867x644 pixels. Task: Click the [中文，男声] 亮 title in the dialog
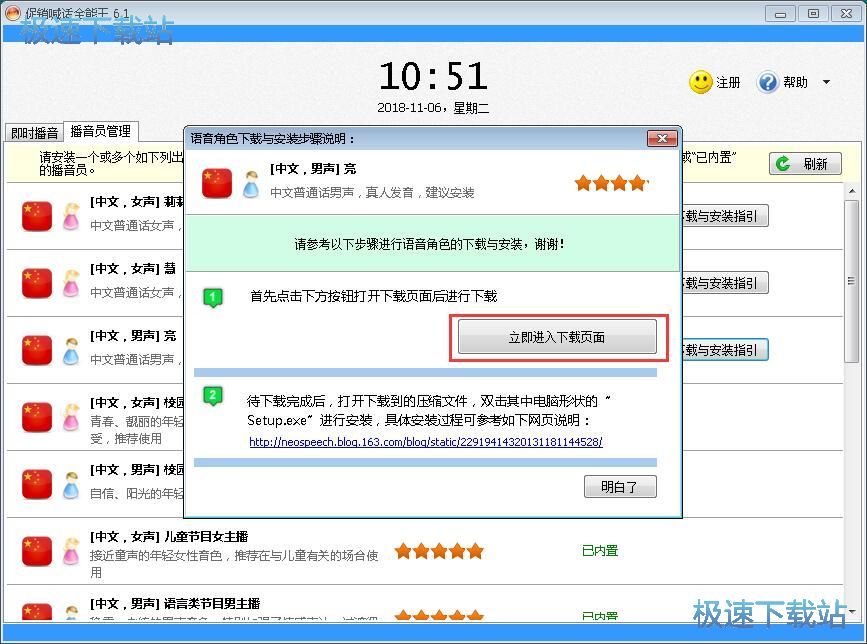click(x=314, y=169)
